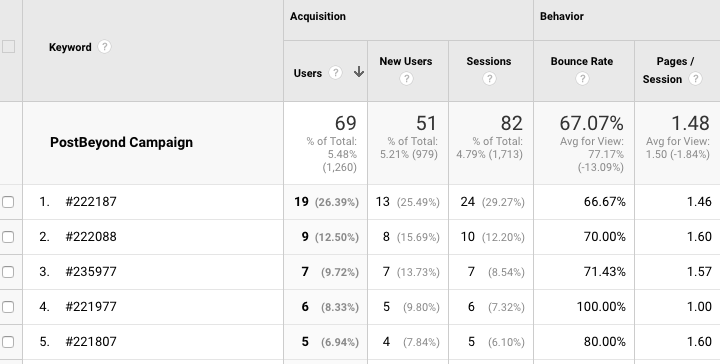The width and height of the screenshot is (720, 364).
Task: Check the box for row #222187
Action: click(x=8, y=202)
